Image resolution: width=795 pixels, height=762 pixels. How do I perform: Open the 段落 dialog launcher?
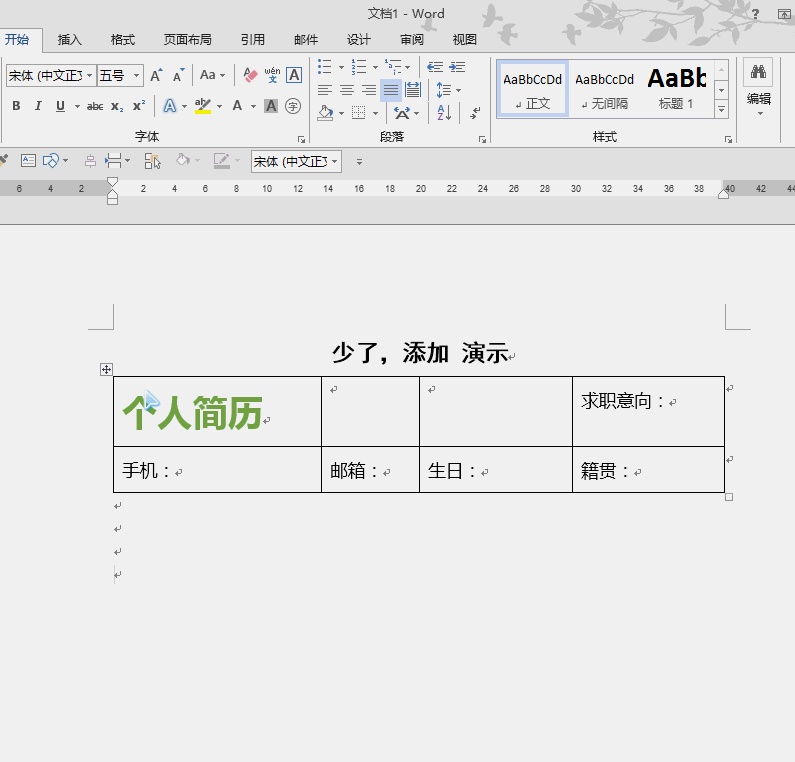click(482, 139)
